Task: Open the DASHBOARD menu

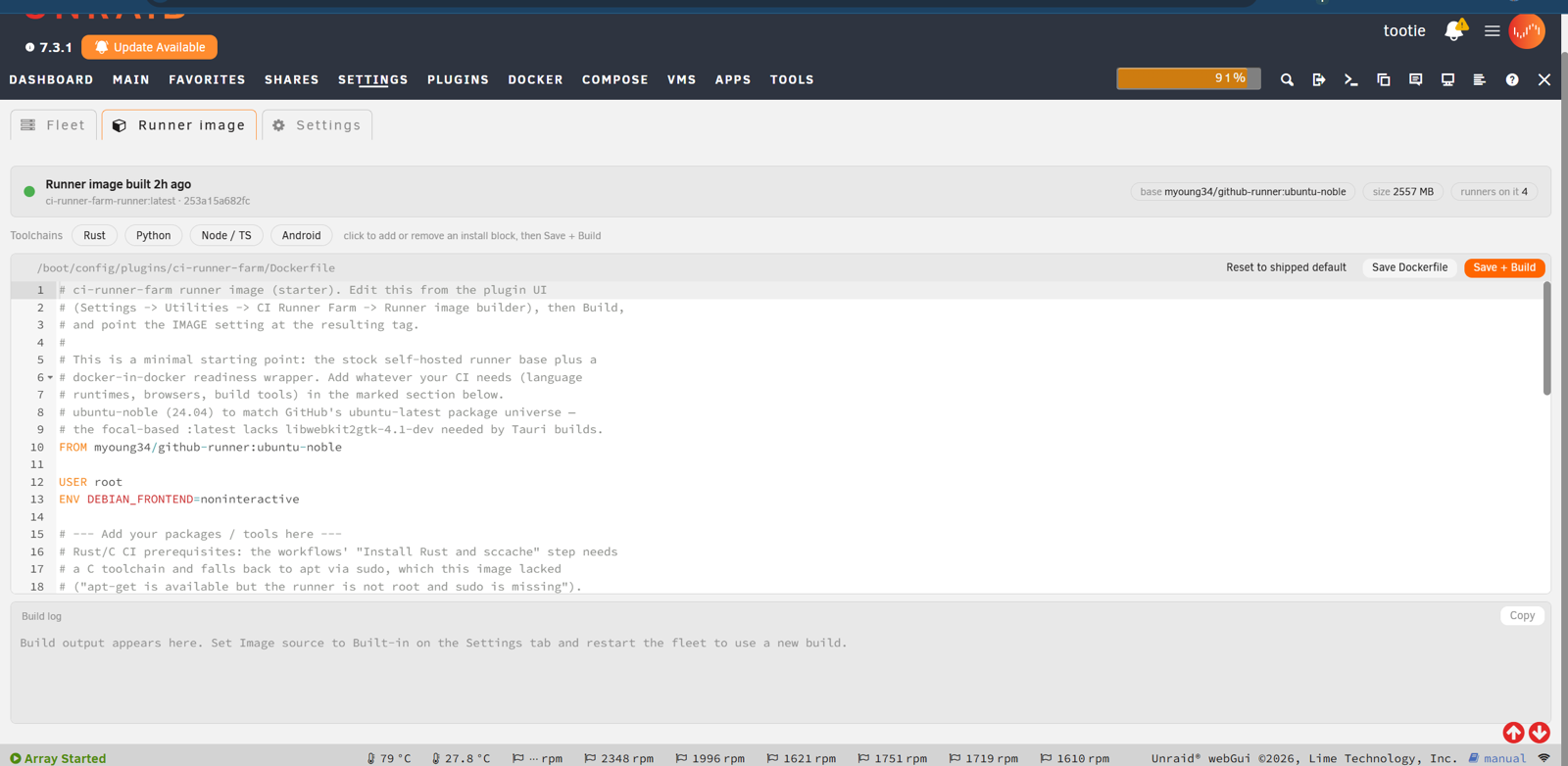Action: click(x=52, y=79)
